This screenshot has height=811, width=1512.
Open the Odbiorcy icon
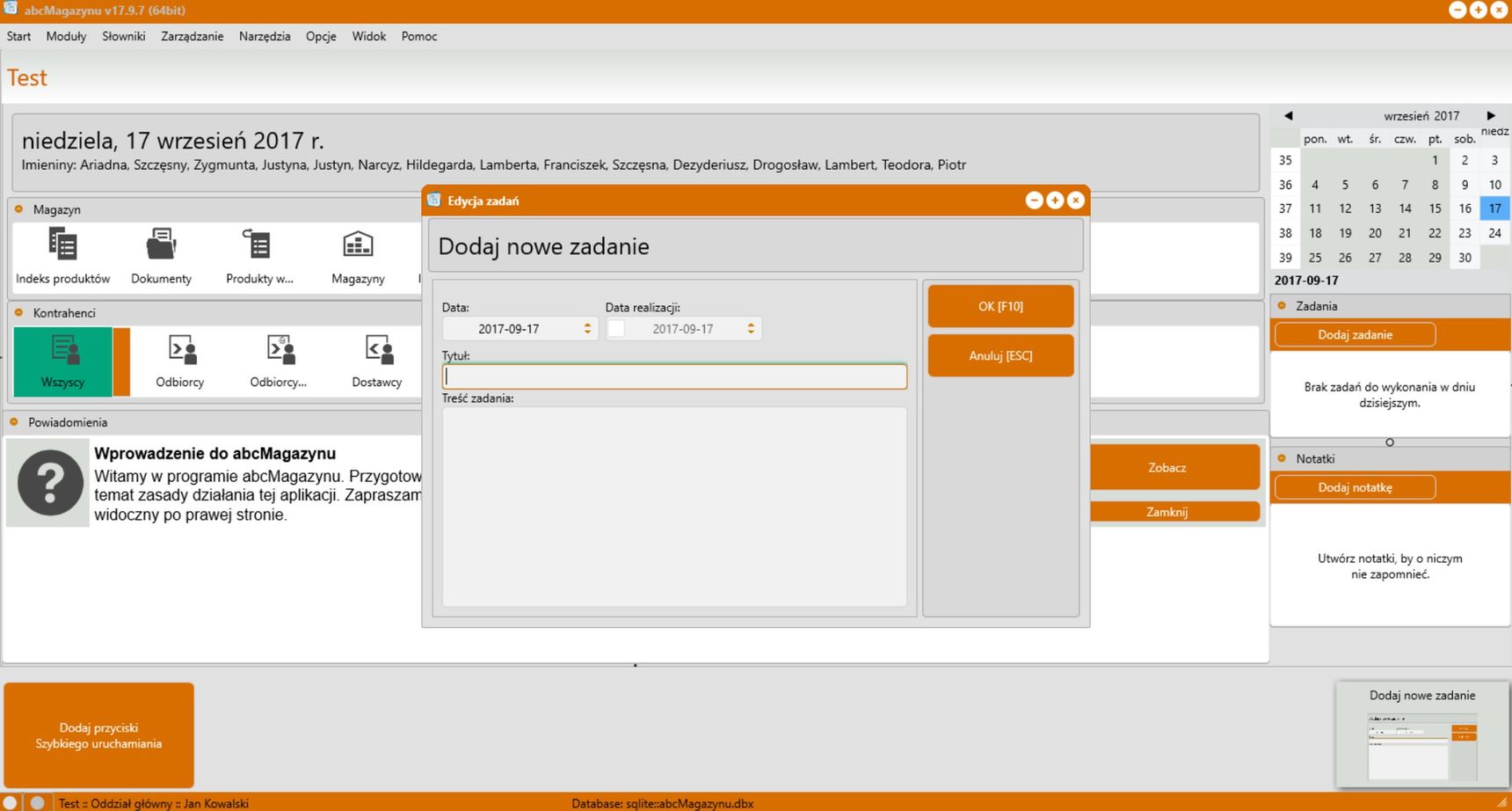tap(180, 361)
